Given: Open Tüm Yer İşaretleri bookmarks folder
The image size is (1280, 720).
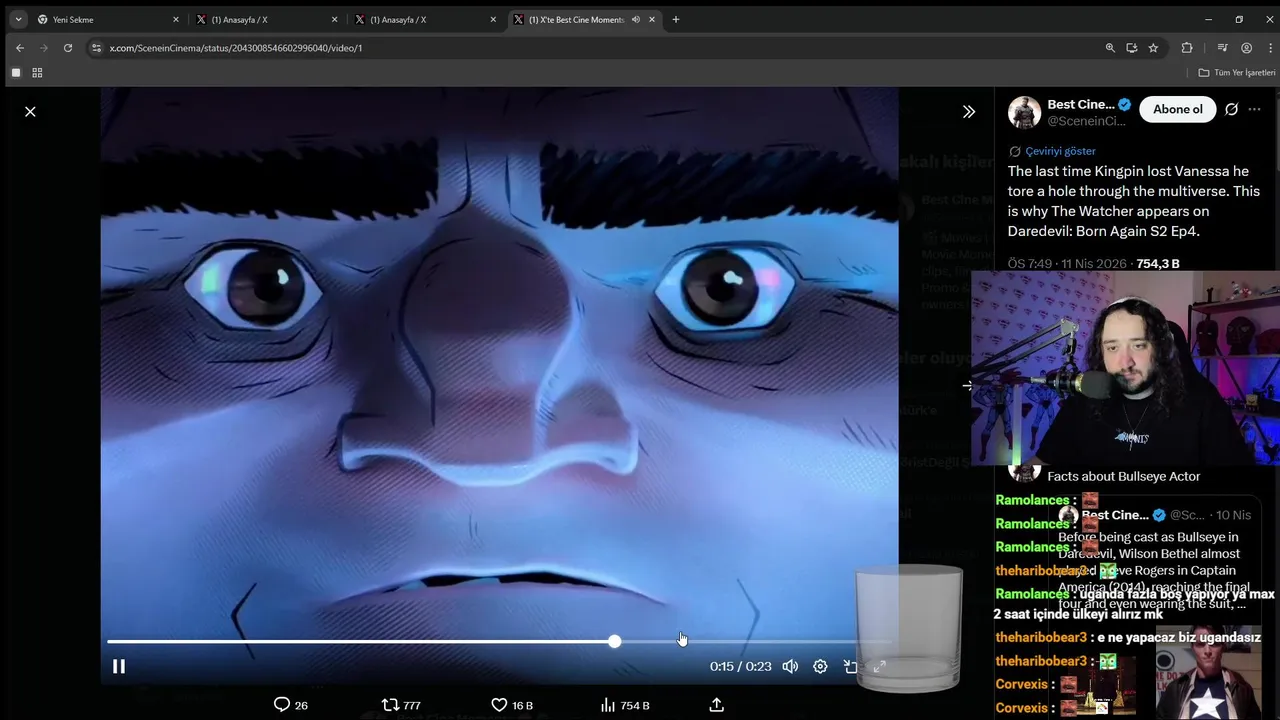Looking at the screenshot, I should (1237, 73).
